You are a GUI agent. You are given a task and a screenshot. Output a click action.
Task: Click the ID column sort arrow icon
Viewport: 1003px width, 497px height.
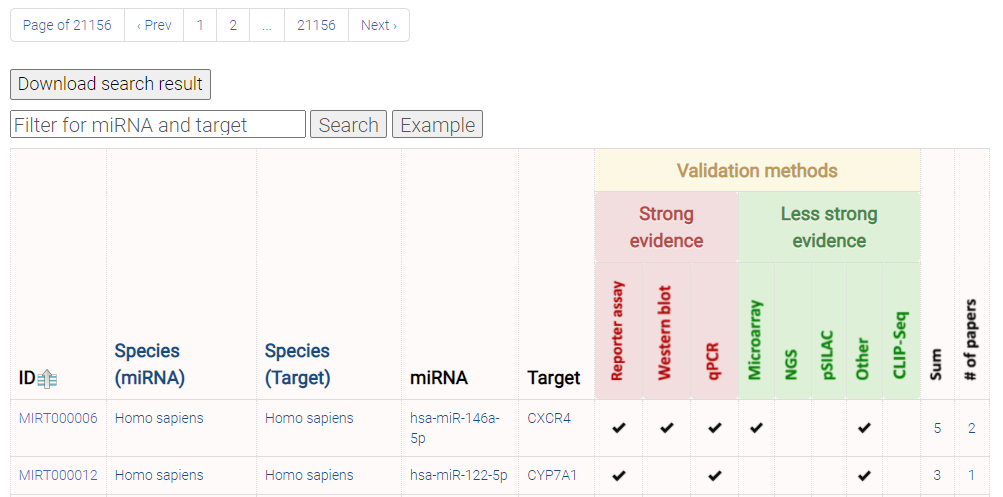(47, 379)
